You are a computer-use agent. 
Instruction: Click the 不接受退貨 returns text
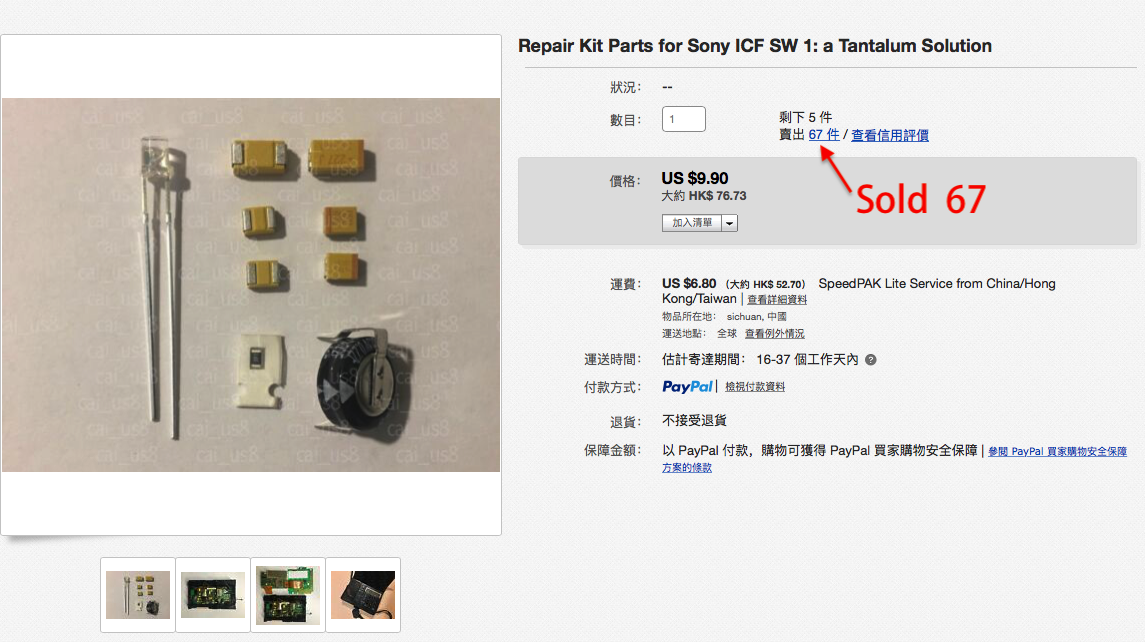coord(694,421)
